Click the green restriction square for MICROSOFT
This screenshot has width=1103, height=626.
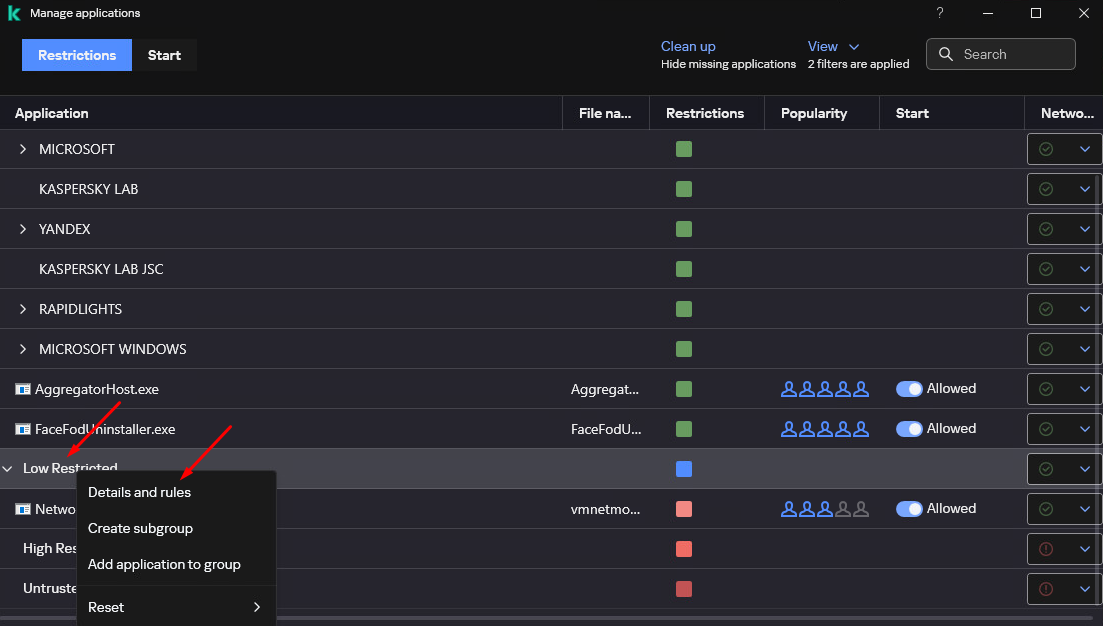pos(684,149)
